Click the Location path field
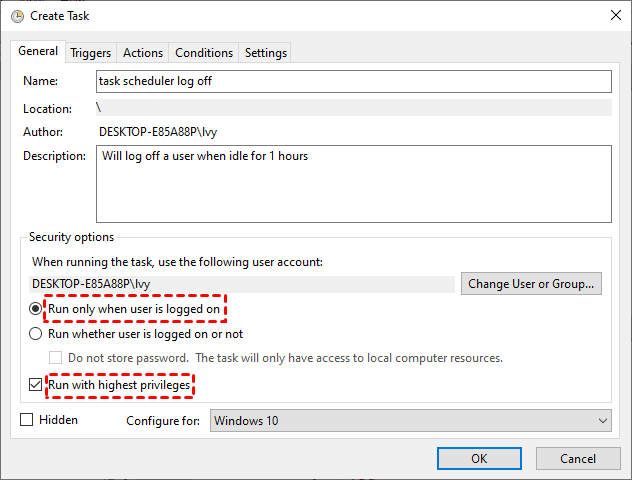632x480 pixels. coord(353,108)
